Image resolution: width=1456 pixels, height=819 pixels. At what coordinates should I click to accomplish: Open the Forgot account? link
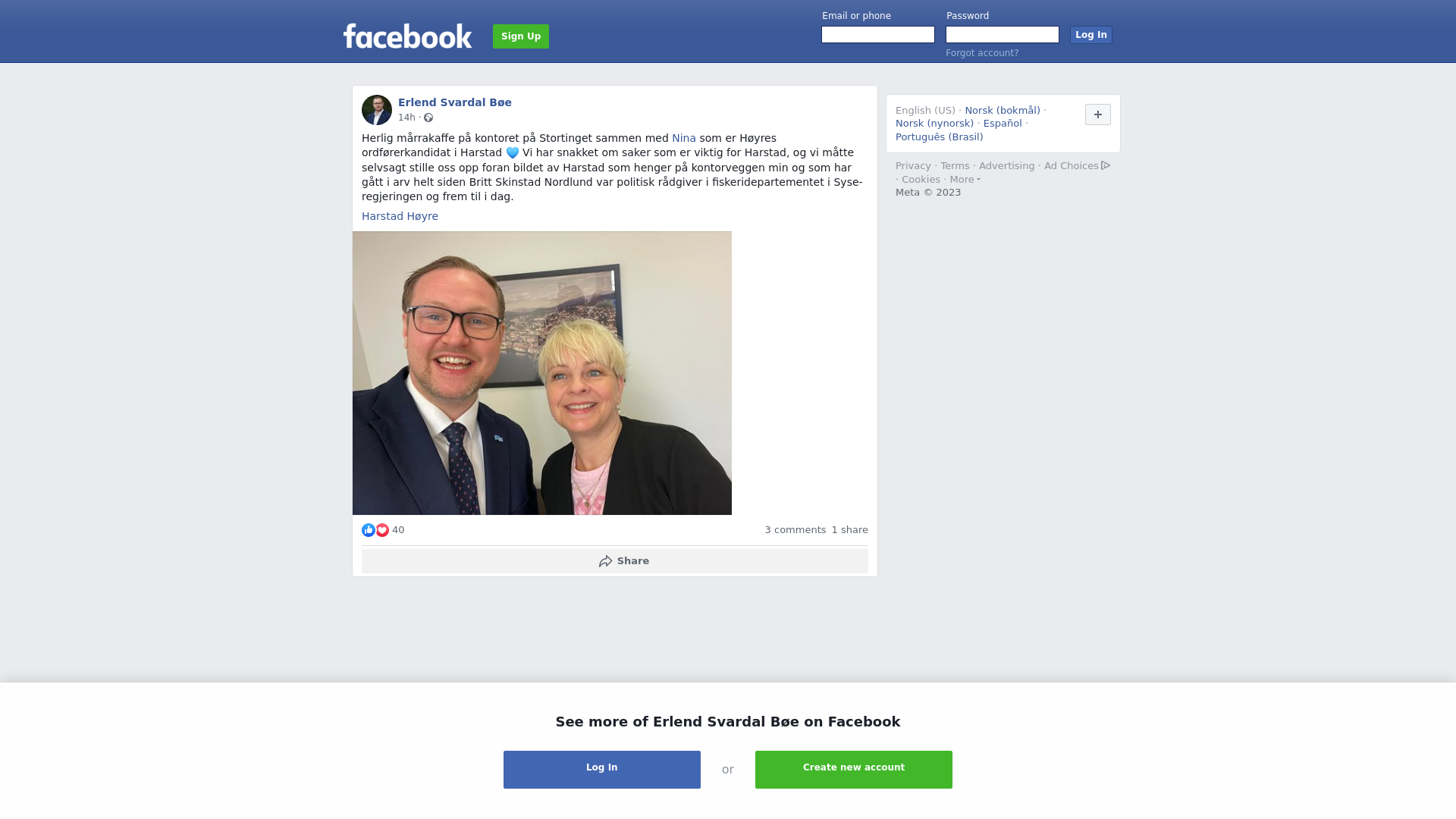point(982,53)
